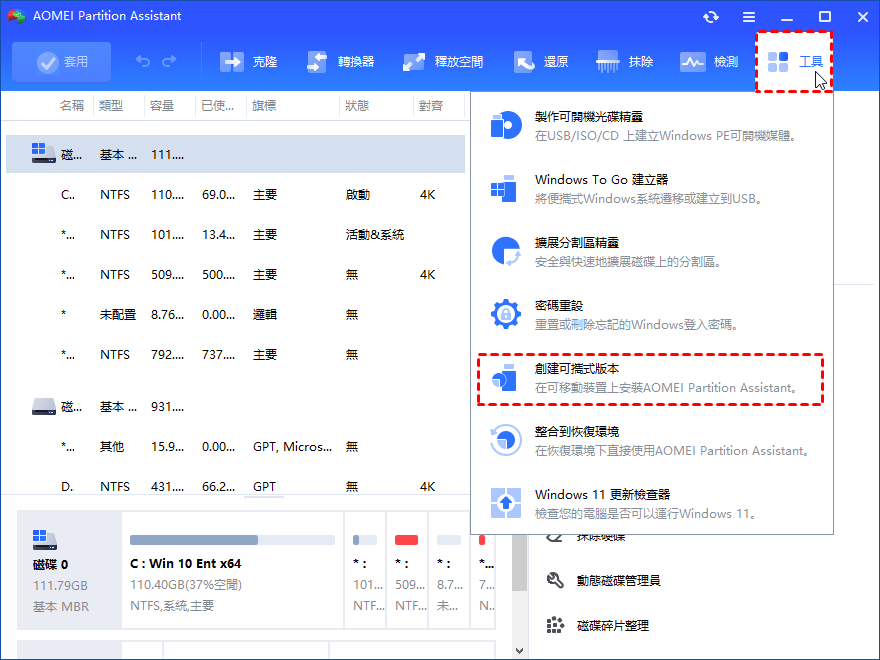
Task: Open the 克隆 clone toolbar item
Action: tap(249, 62)
